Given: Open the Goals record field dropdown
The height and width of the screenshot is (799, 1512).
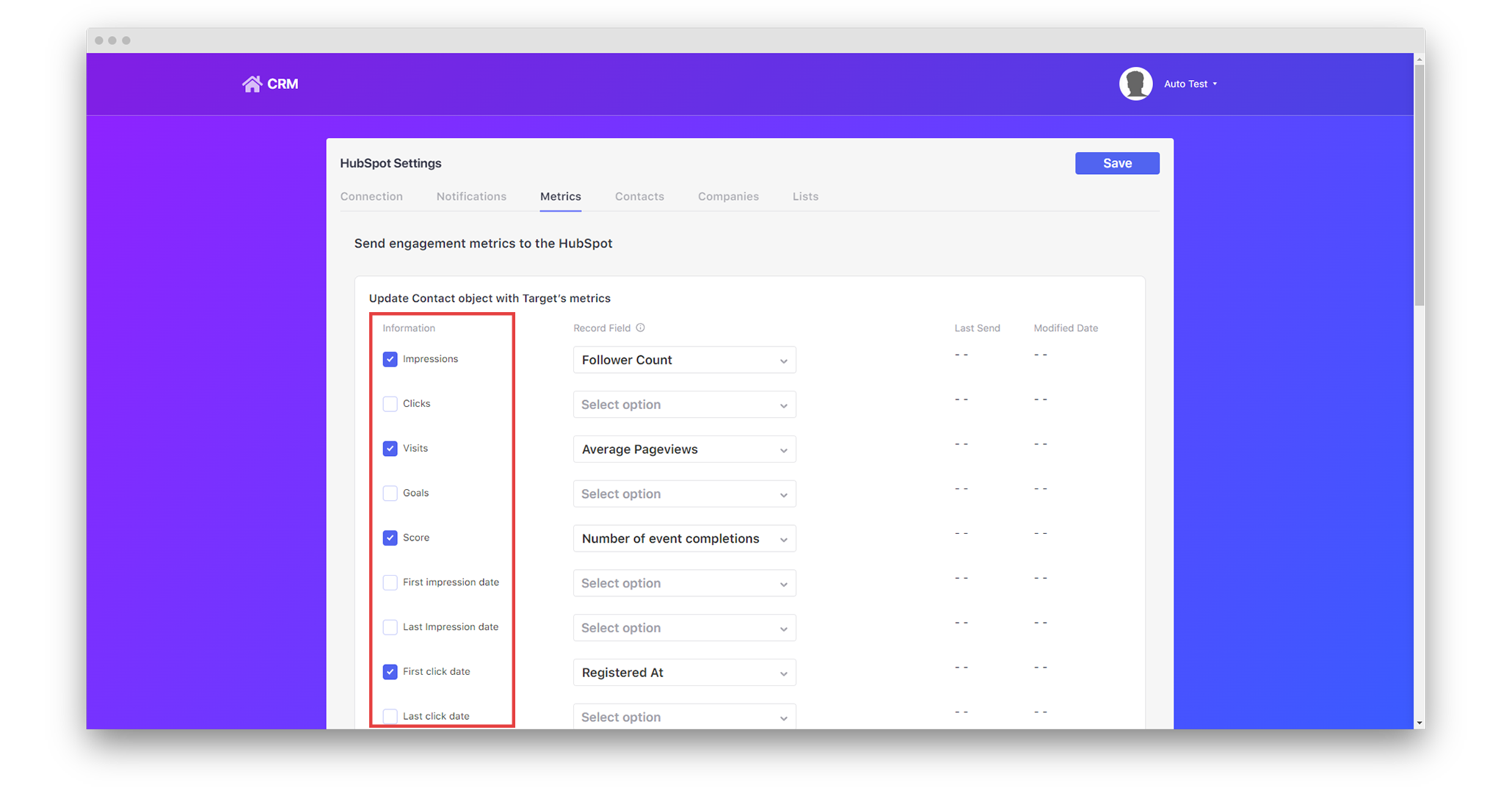Looking at the screenshot, I should (x=683, y=494).
